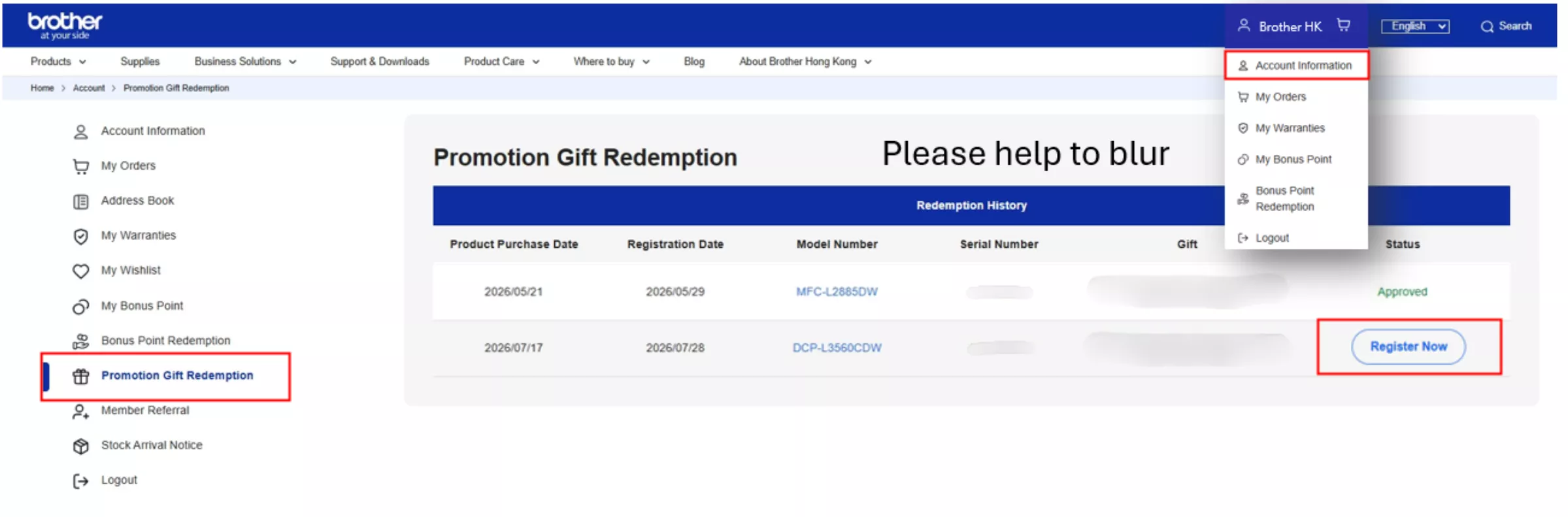Expand the Business Solutions menu
The height and width of the screenshot is (517, 1568).
[245, 61]
